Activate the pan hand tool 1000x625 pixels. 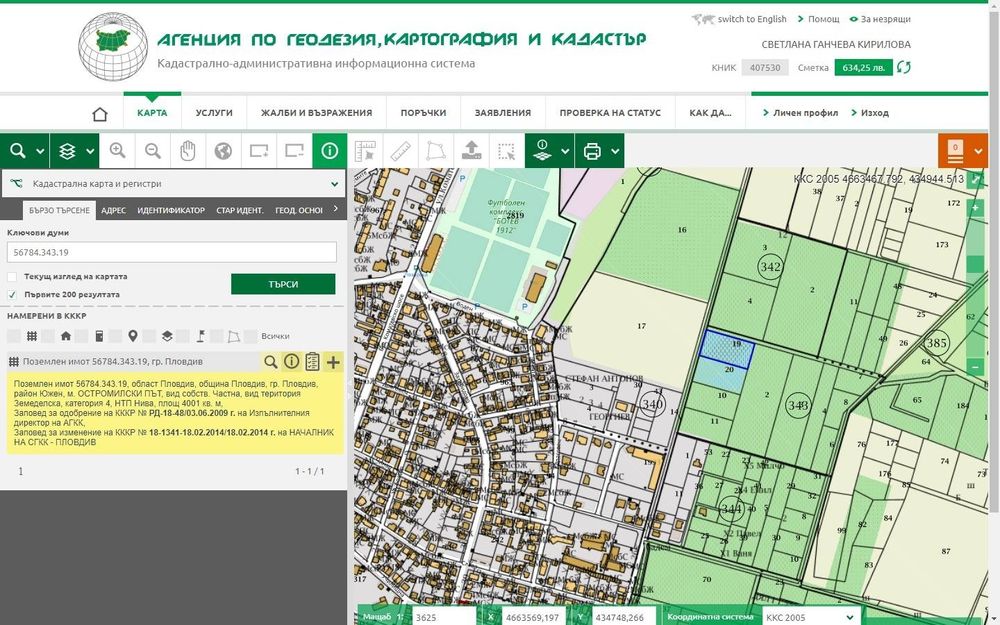(188, 151)
